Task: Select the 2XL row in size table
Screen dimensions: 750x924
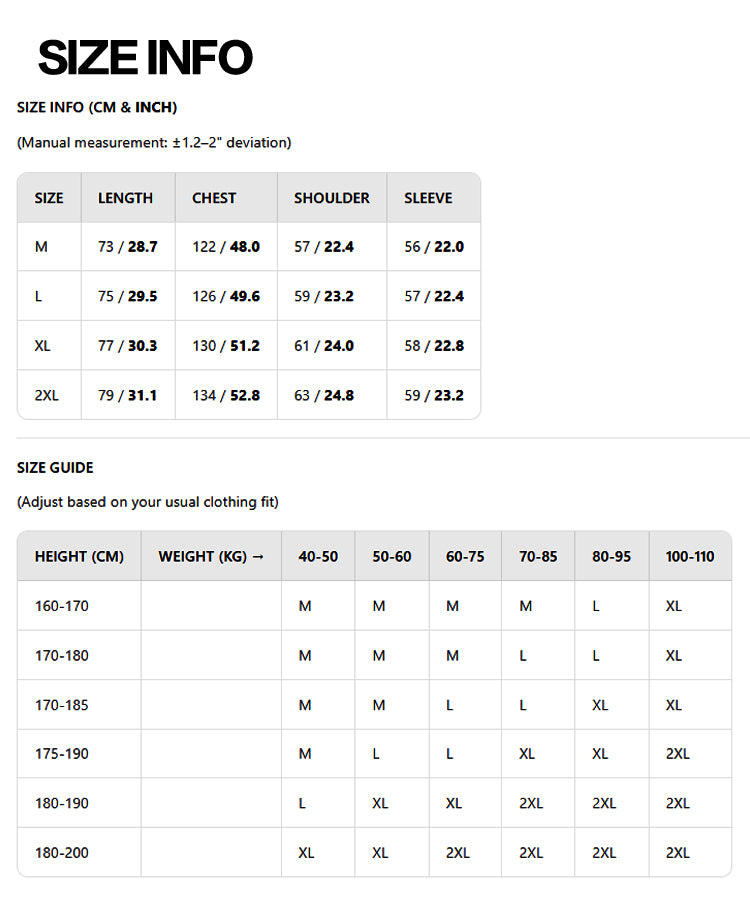Action: [249, 395]
